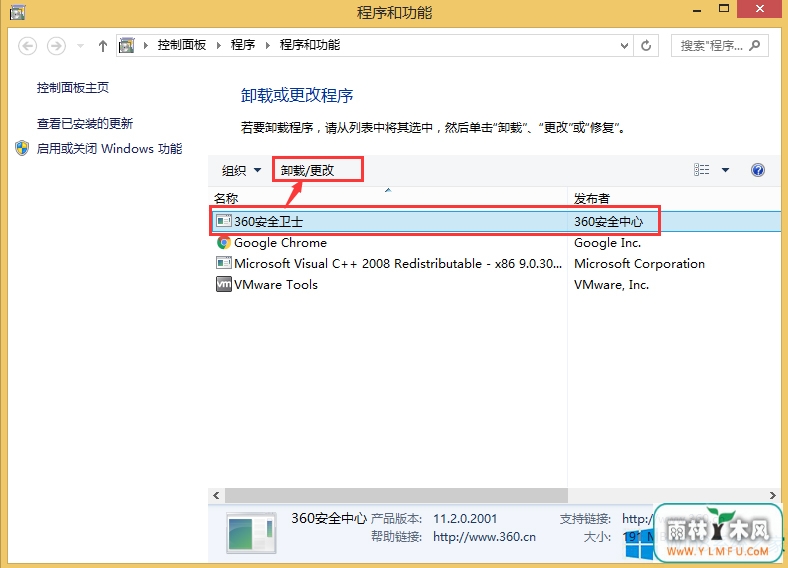Viewport: 788px width, 568px height.
Task: Open recent locations dropdown arrow
Action: (x=79, y=45)
